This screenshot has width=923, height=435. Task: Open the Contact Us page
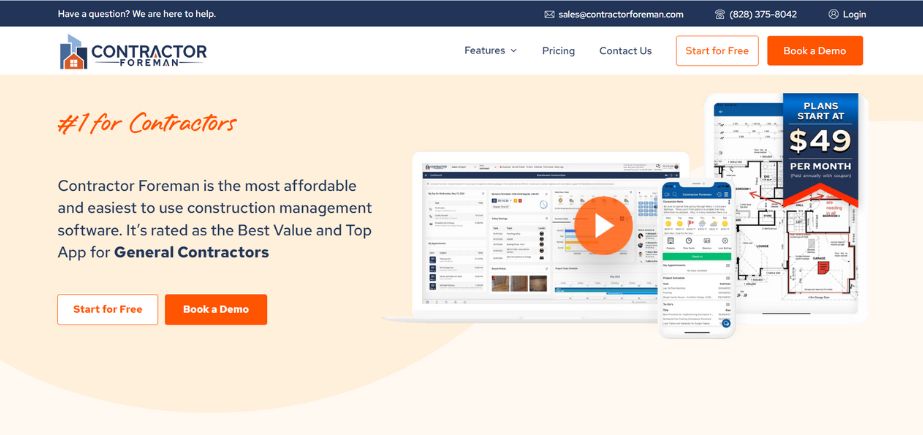[625, 51]
